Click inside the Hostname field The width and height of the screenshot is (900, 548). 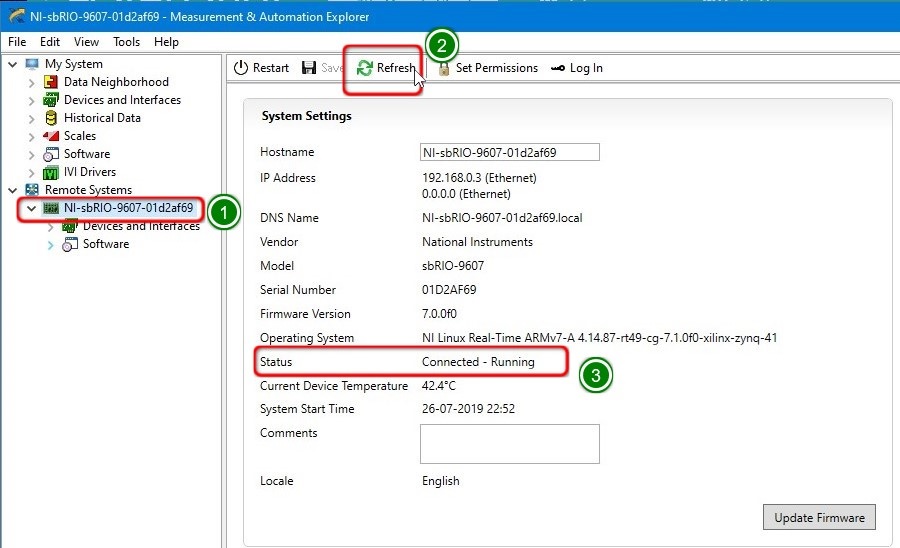(510, 152)
